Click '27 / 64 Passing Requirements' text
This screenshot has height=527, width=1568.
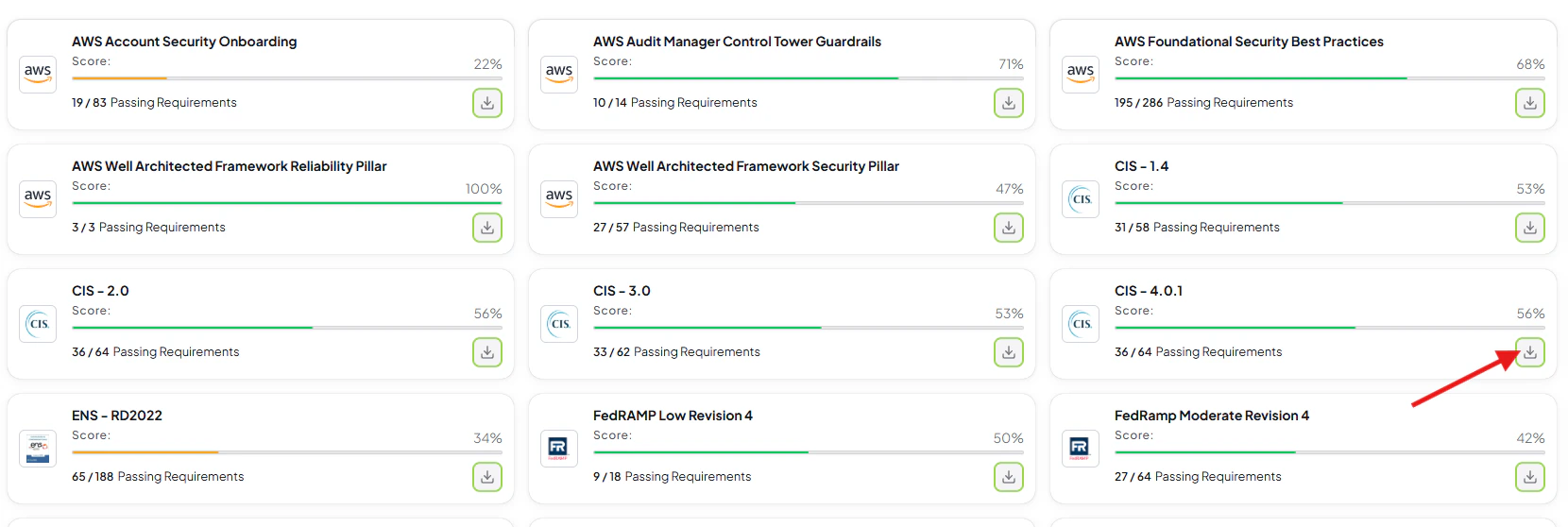click(1198, 477)
